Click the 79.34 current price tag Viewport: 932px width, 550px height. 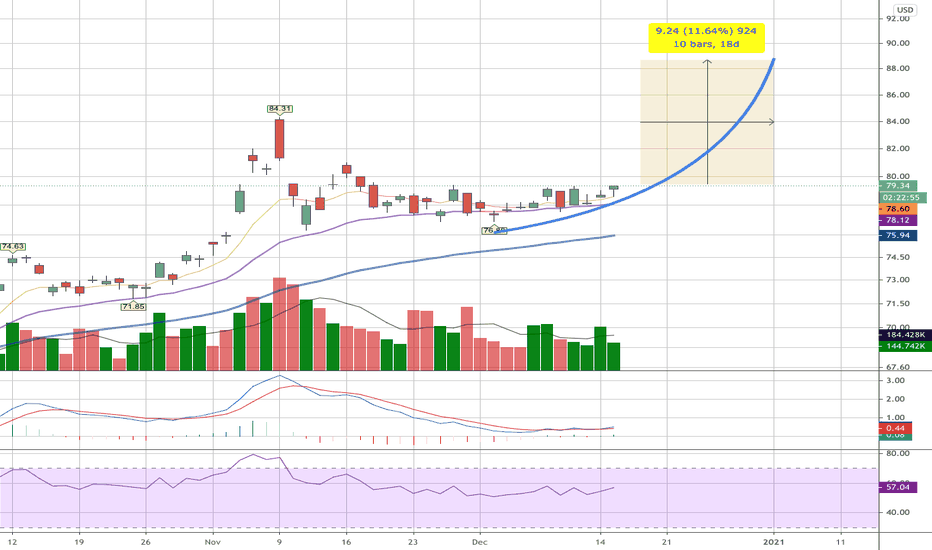tap(898, 186)
